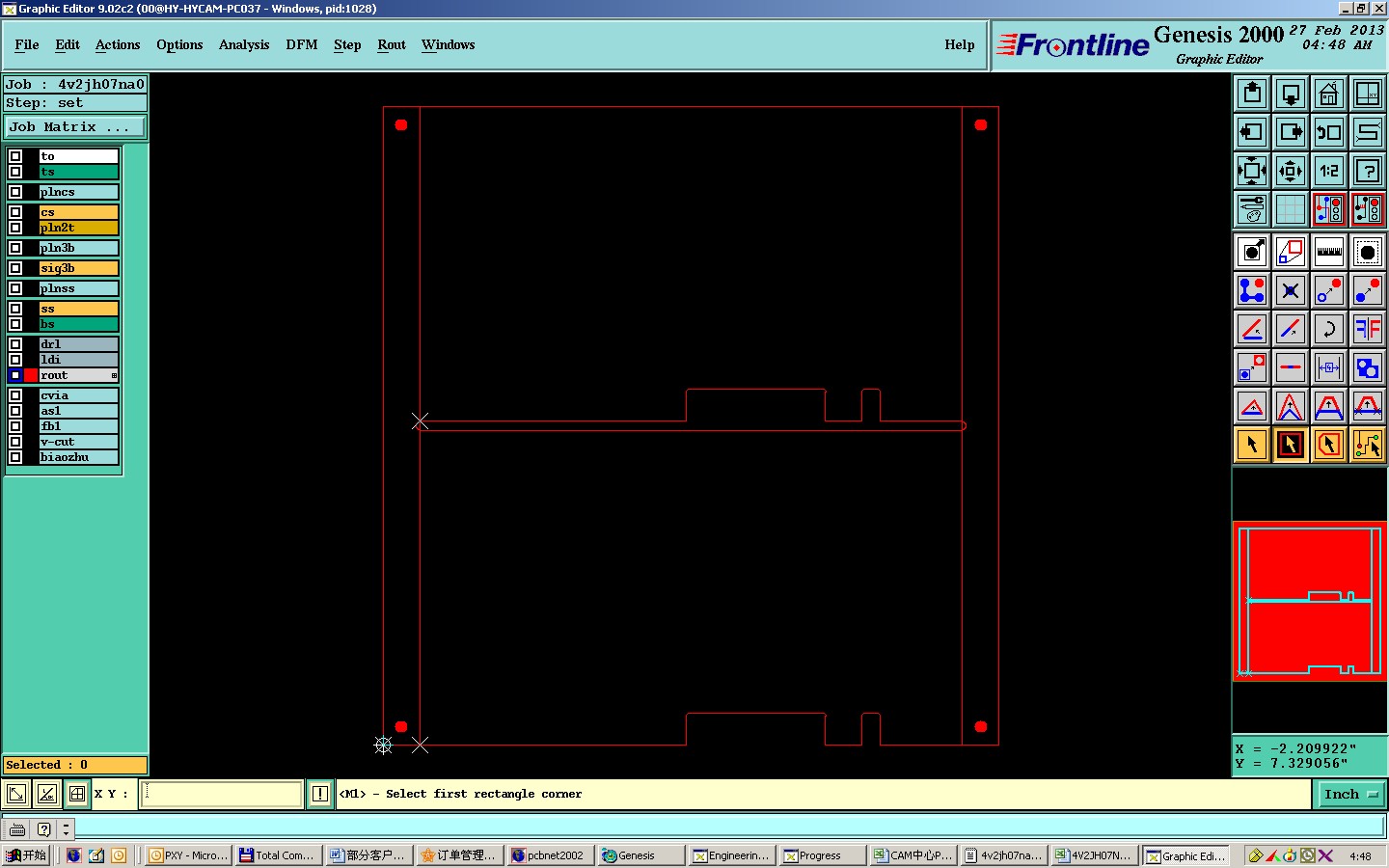Toggle the grid display icon
The image size is (1389, 868).
click(1291, 209)
